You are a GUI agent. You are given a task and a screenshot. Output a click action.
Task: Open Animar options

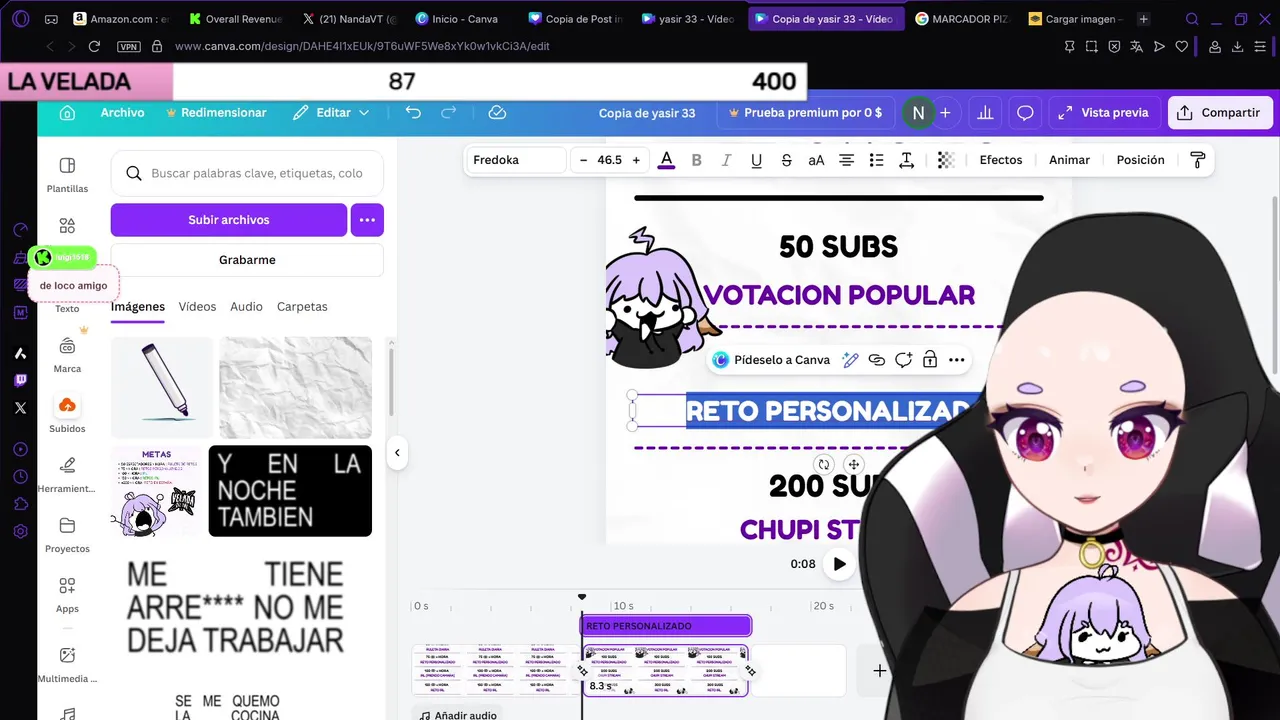pyautogui.click(x=1069, y=160)
